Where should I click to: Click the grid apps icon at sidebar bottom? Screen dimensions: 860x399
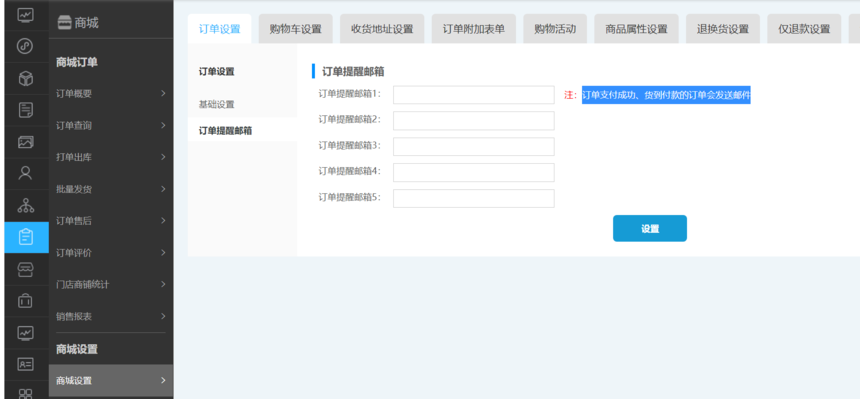click(26, 394)
